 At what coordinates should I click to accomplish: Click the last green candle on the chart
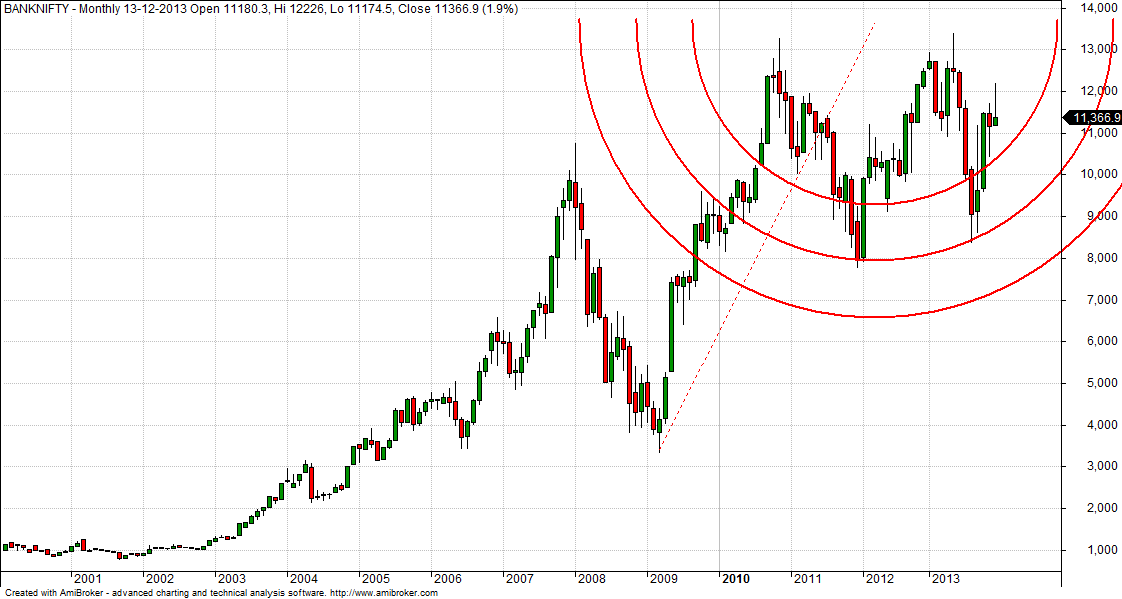coord(995,121)
